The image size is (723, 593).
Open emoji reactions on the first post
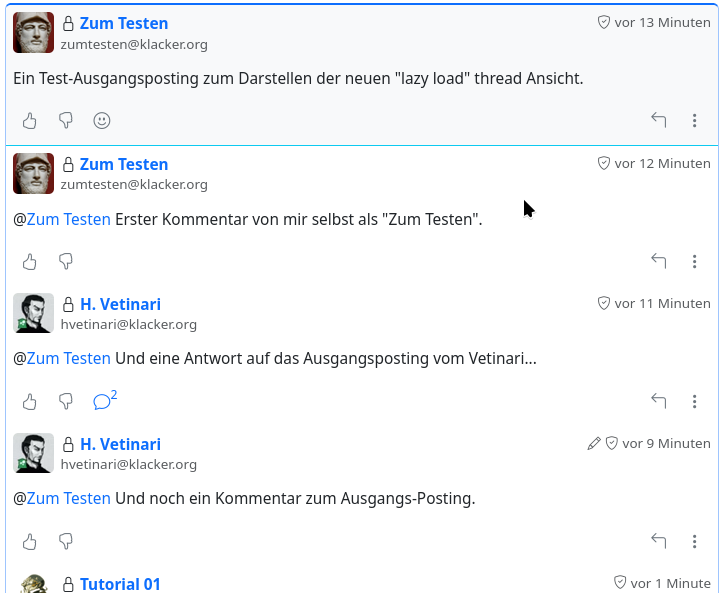[102, 121]
